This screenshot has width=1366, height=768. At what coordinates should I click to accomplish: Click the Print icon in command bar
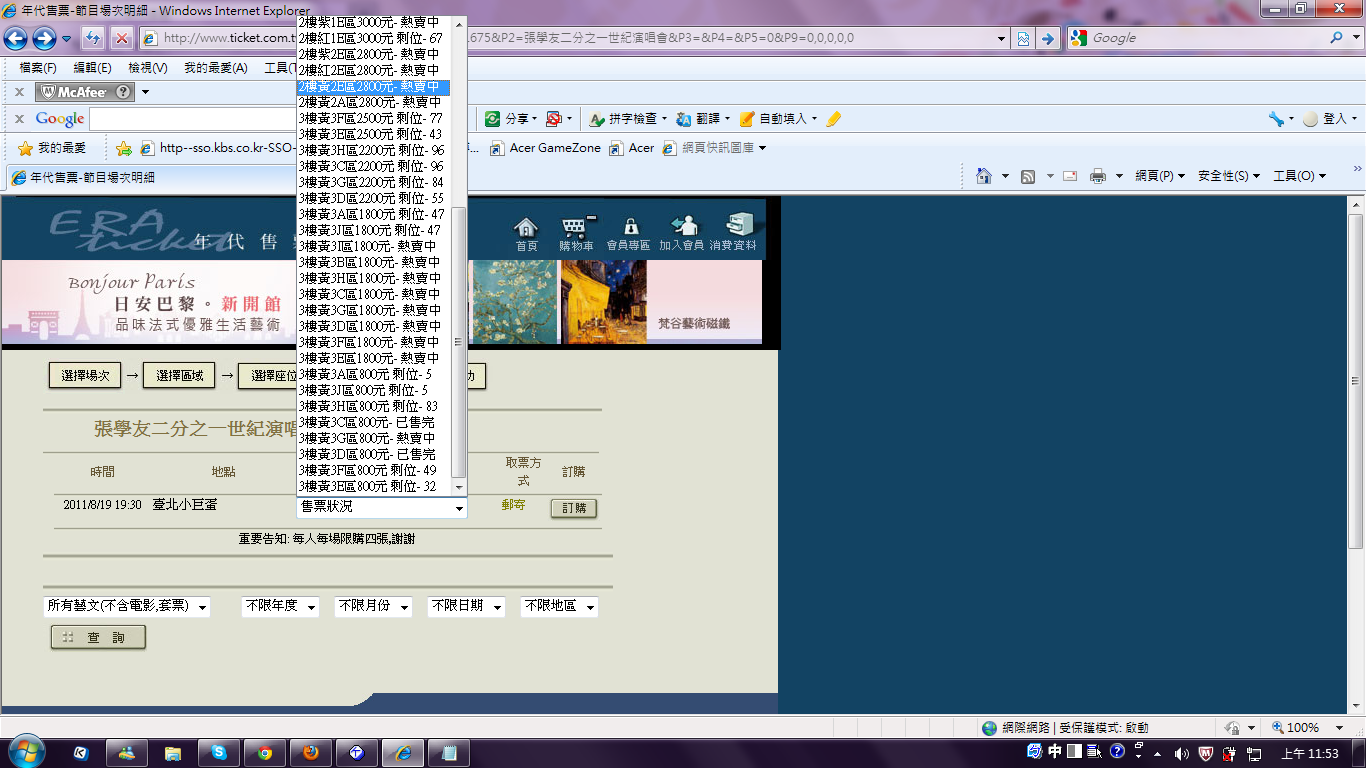pos(1098,176)
